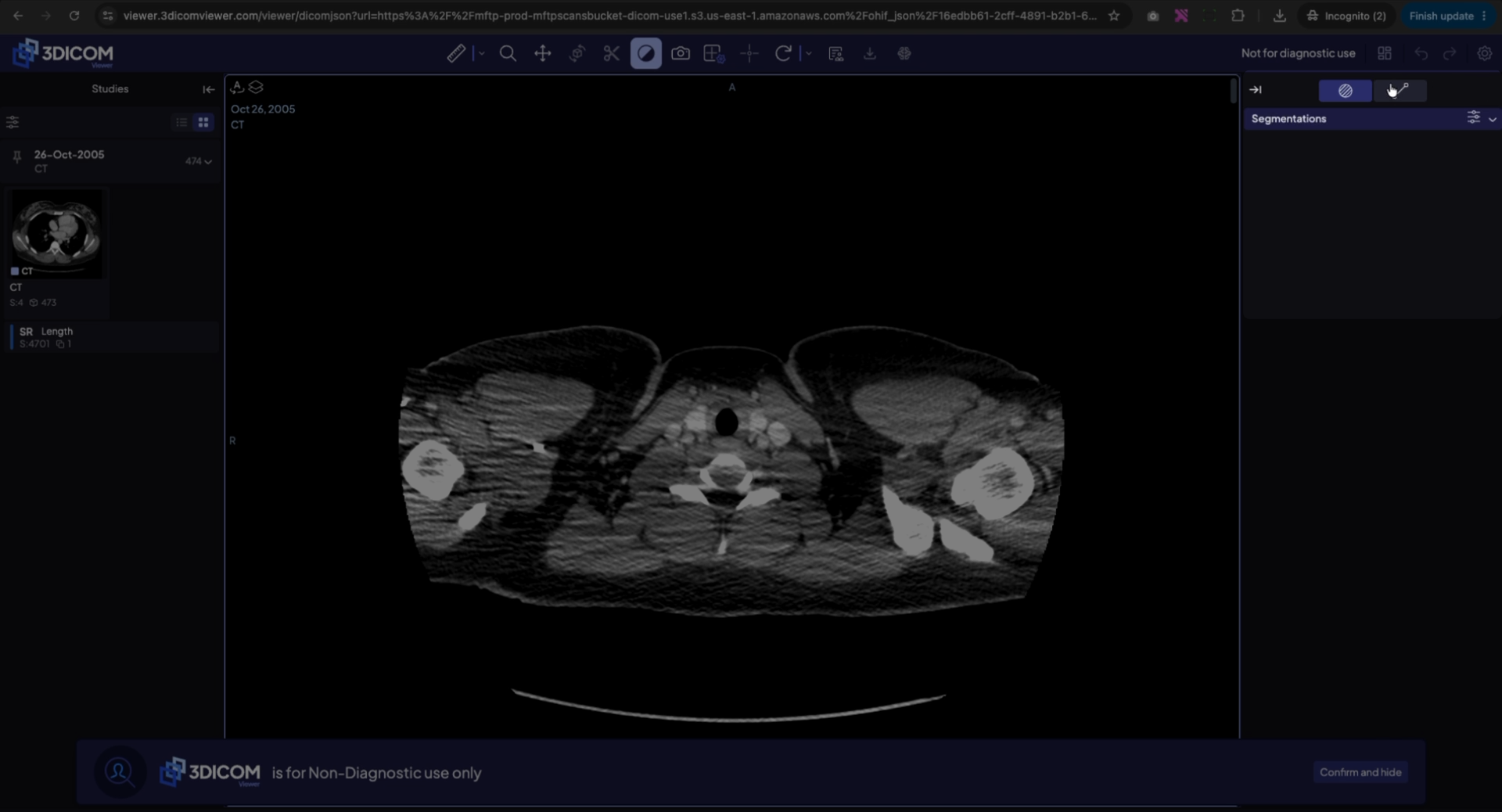The image size is (1502, 812).
Task: Open the layout grid selector icon
Action: tap(1385, 53)
